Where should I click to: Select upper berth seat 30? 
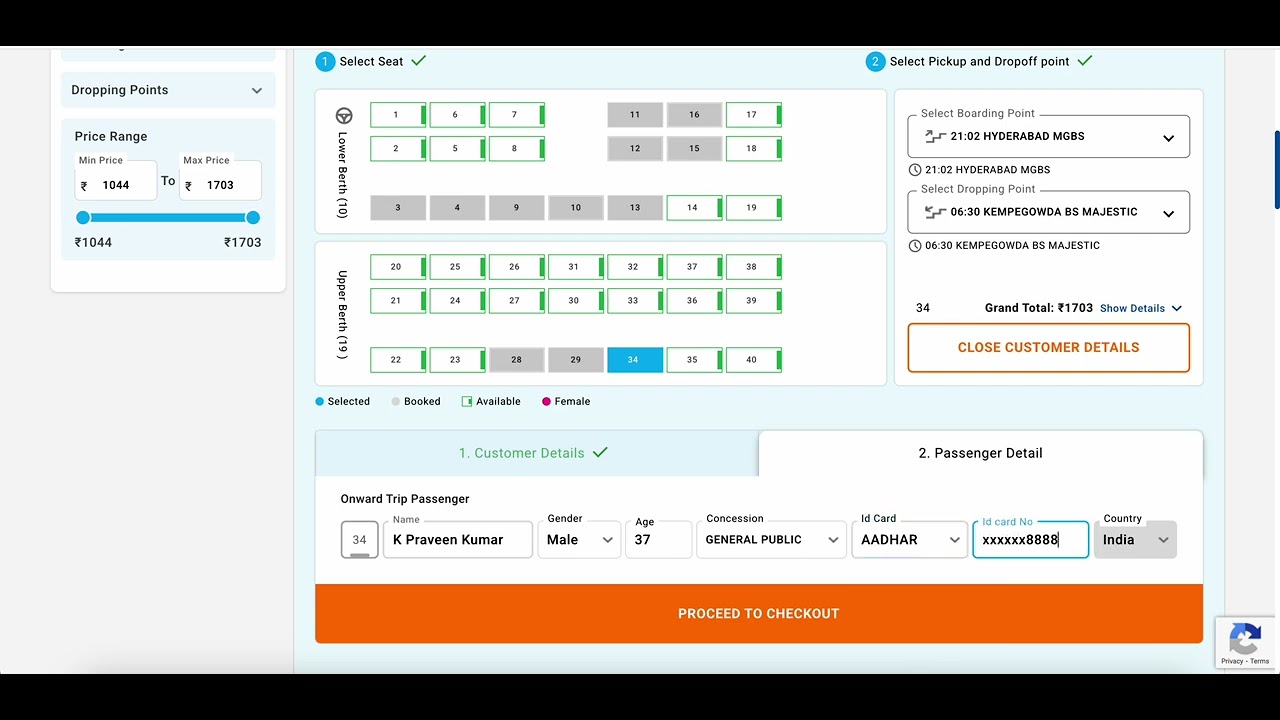(576, 301)
